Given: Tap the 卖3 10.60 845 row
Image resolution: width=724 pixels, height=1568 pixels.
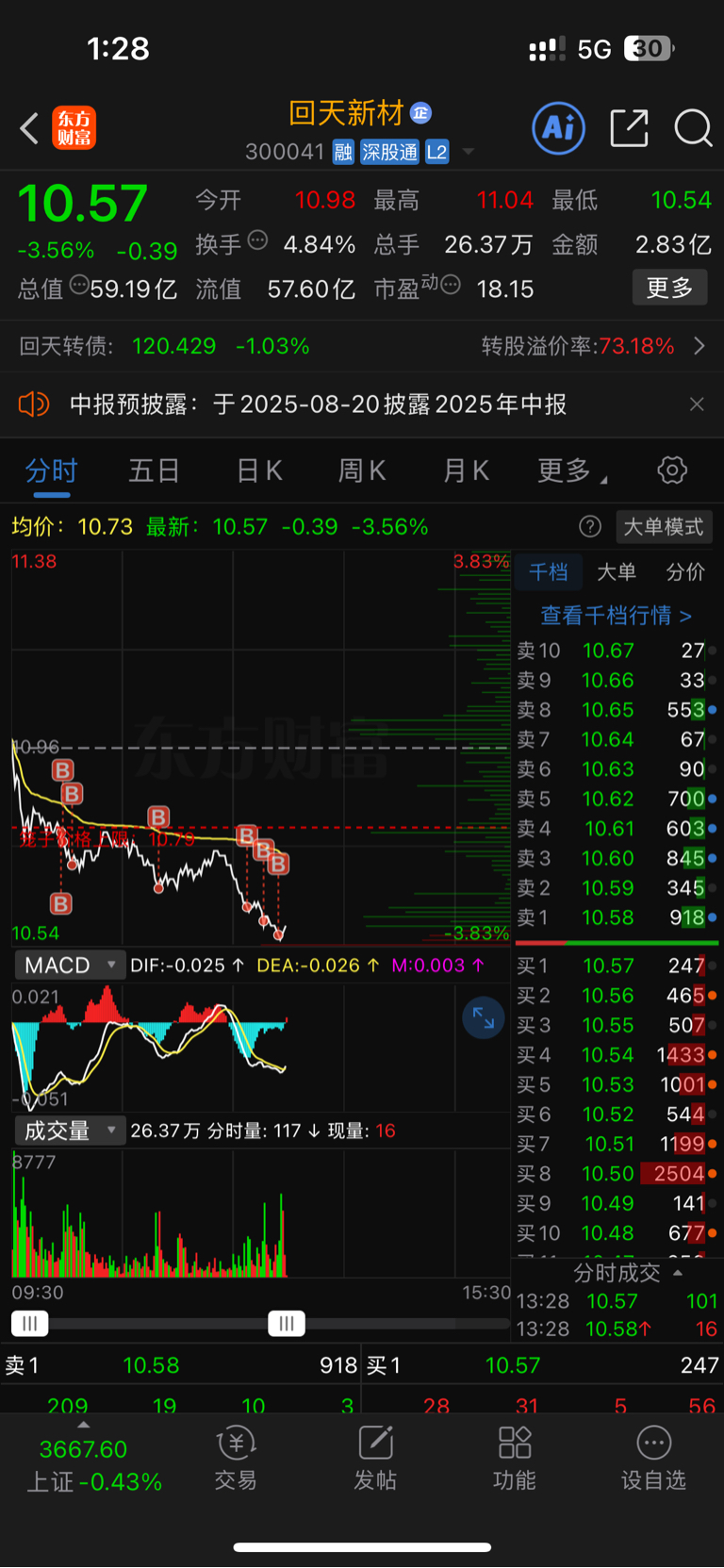Looking at the screenshot, I should coord(617,858).
